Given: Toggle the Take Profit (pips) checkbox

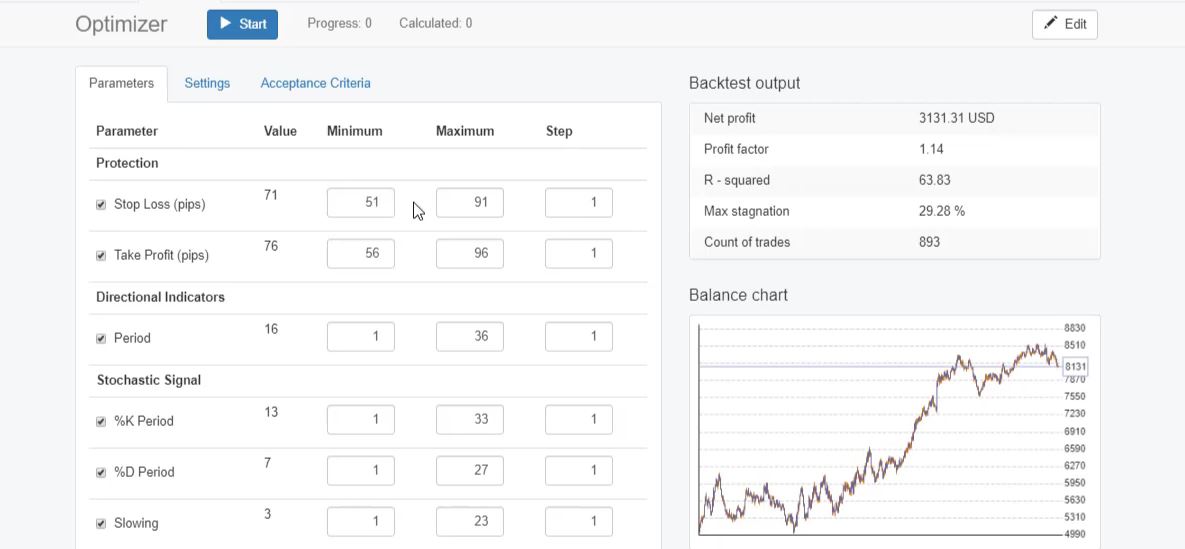Looking at the screenshot, I should point(101,256).
